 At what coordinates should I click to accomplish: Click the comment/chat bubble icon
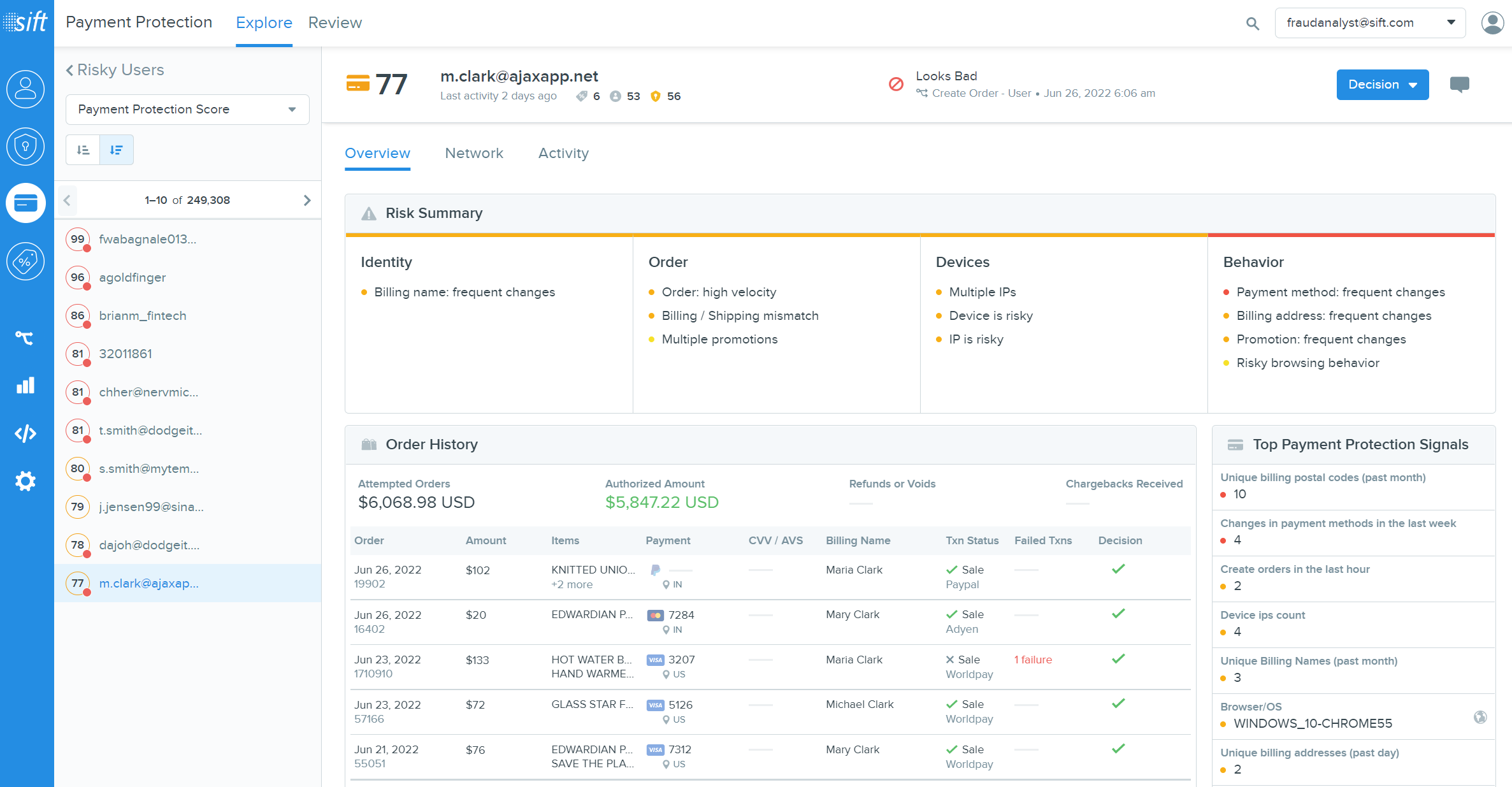(1460, 84)
